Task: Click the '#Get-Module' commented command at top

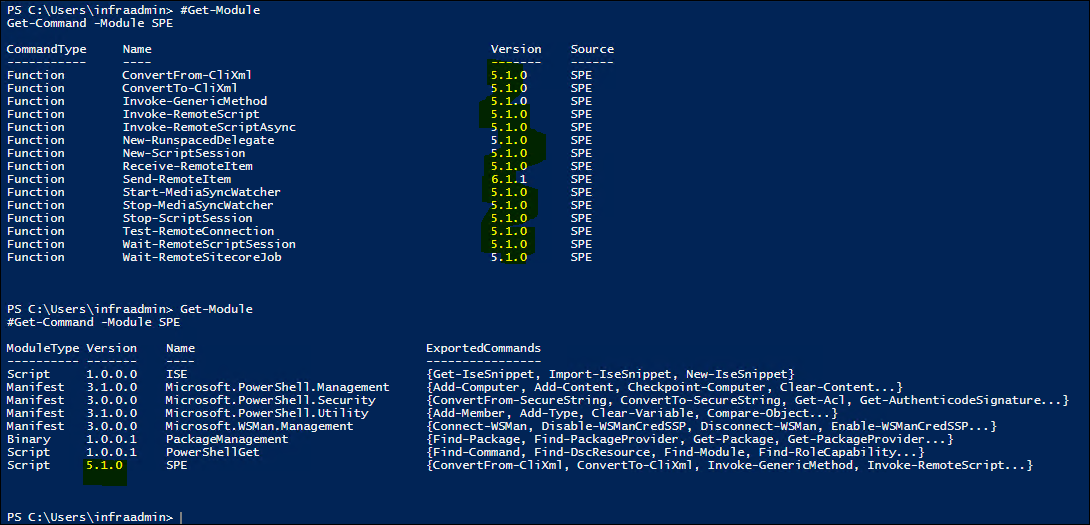Action: pos(220,10)
